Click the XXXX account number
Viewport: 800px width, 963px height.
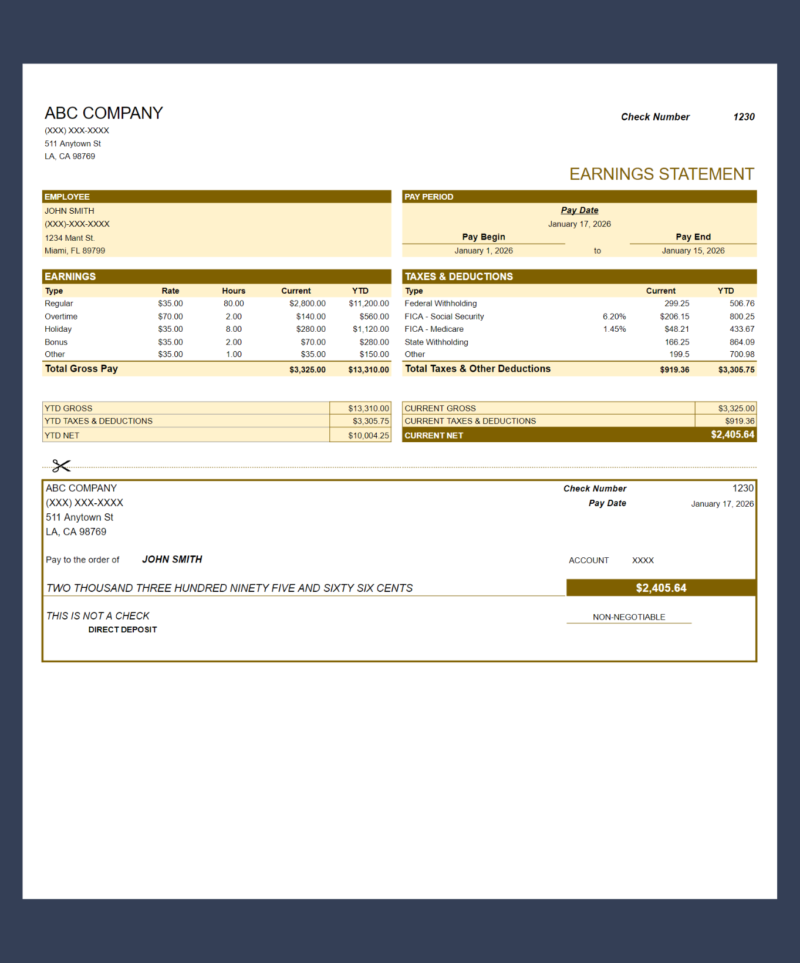click(x=643, y=561)
